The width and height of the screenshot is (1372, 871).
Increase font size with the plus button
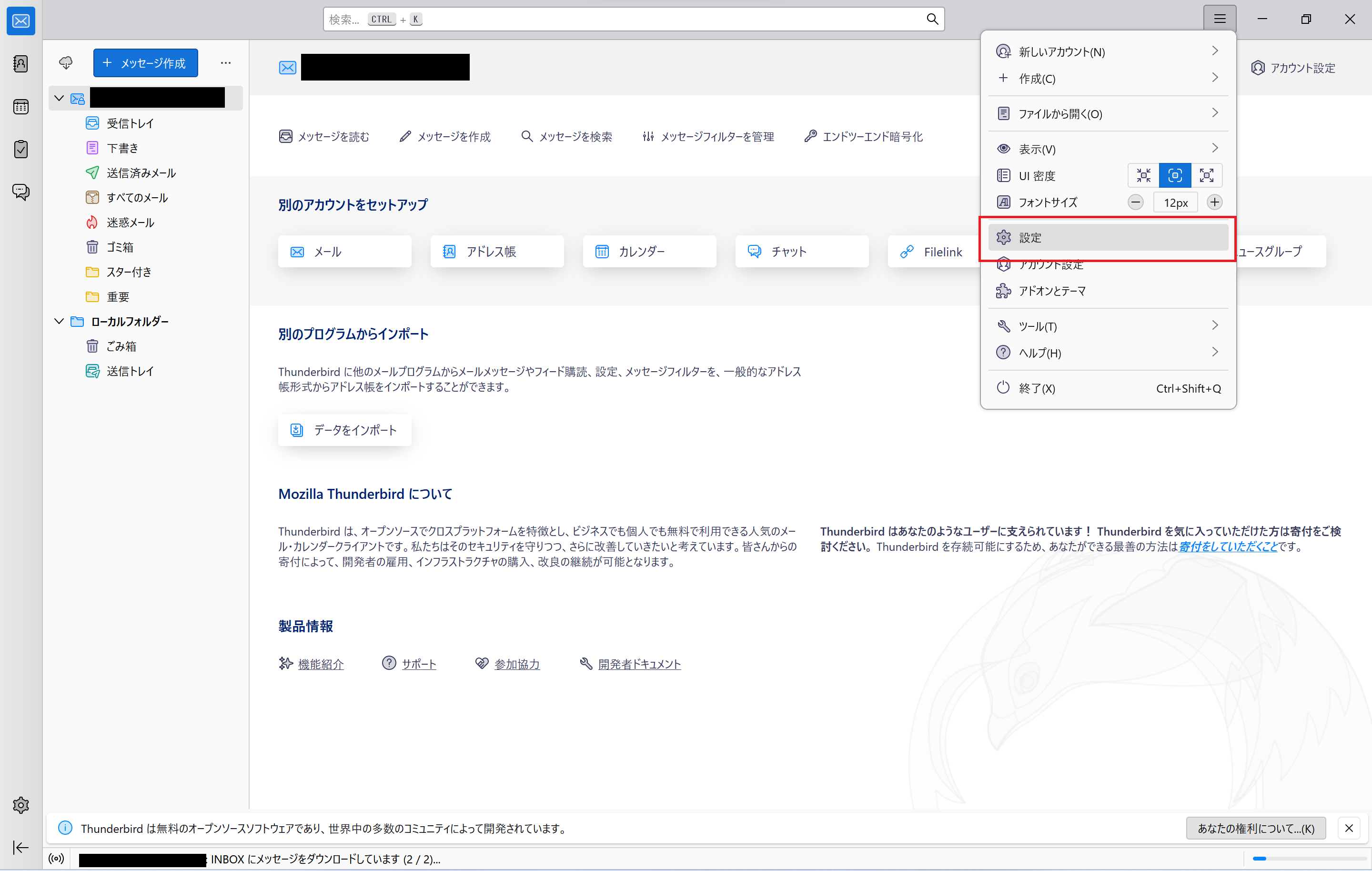(x=1214, y=203)
